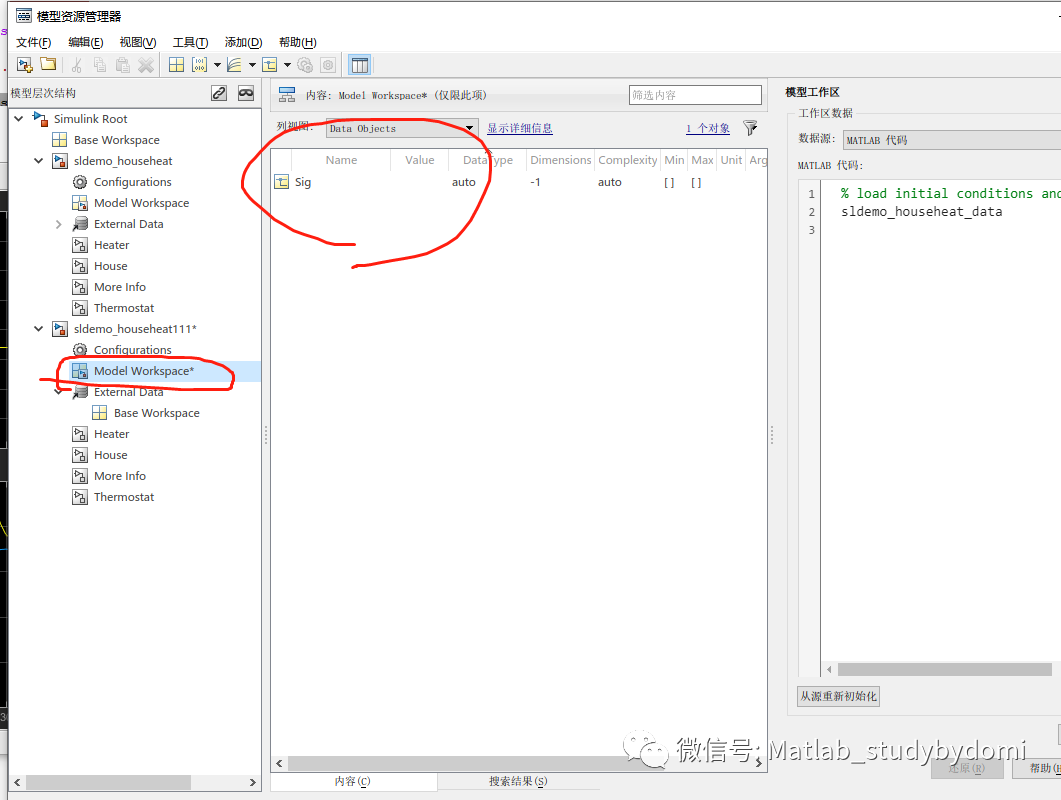Open the Data Objects column view dropdown
1061x800 pixels.
coord(402,129)
